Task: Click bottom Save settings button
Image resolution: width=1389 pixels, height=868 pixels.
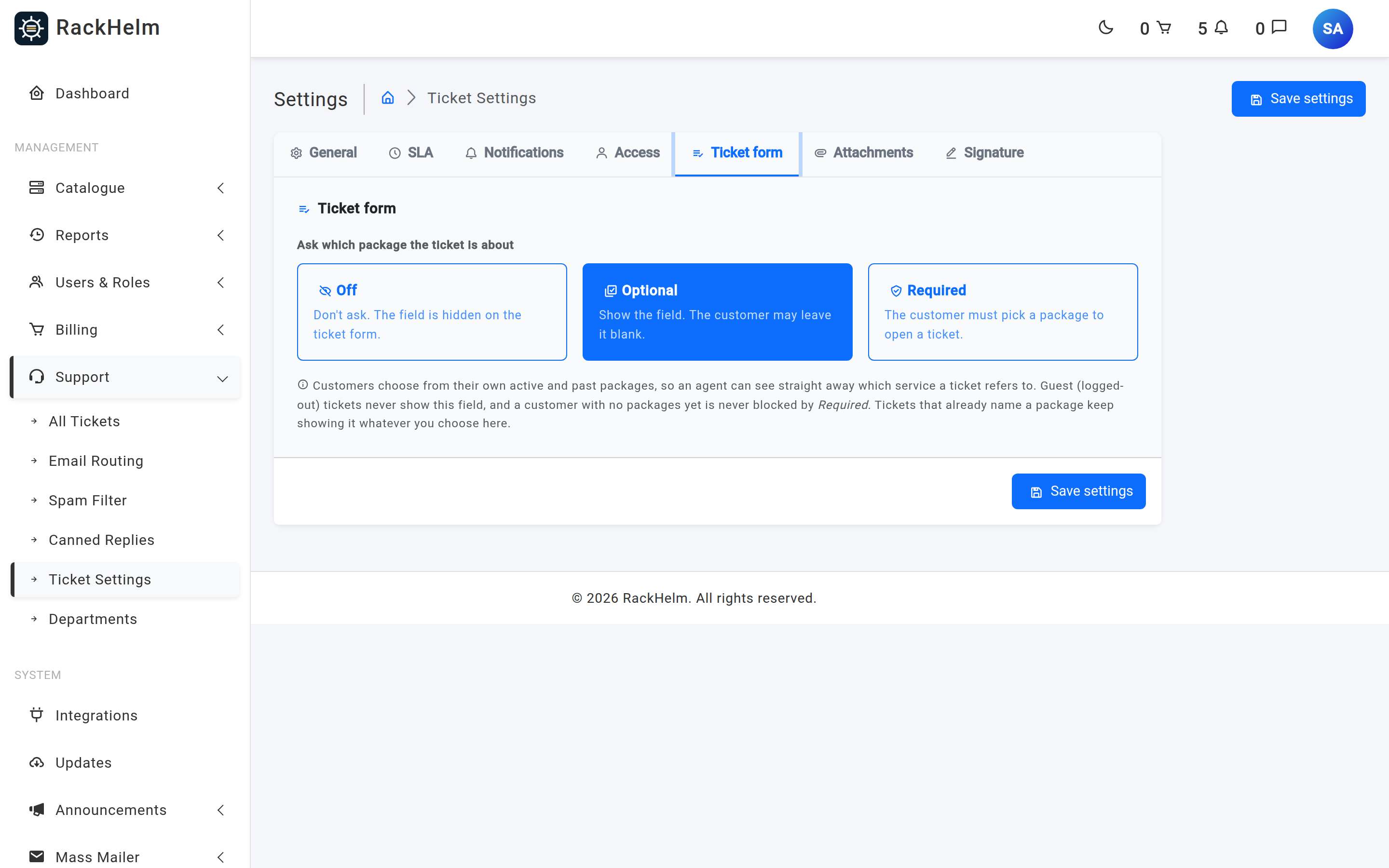Action: pos(1078,491)
